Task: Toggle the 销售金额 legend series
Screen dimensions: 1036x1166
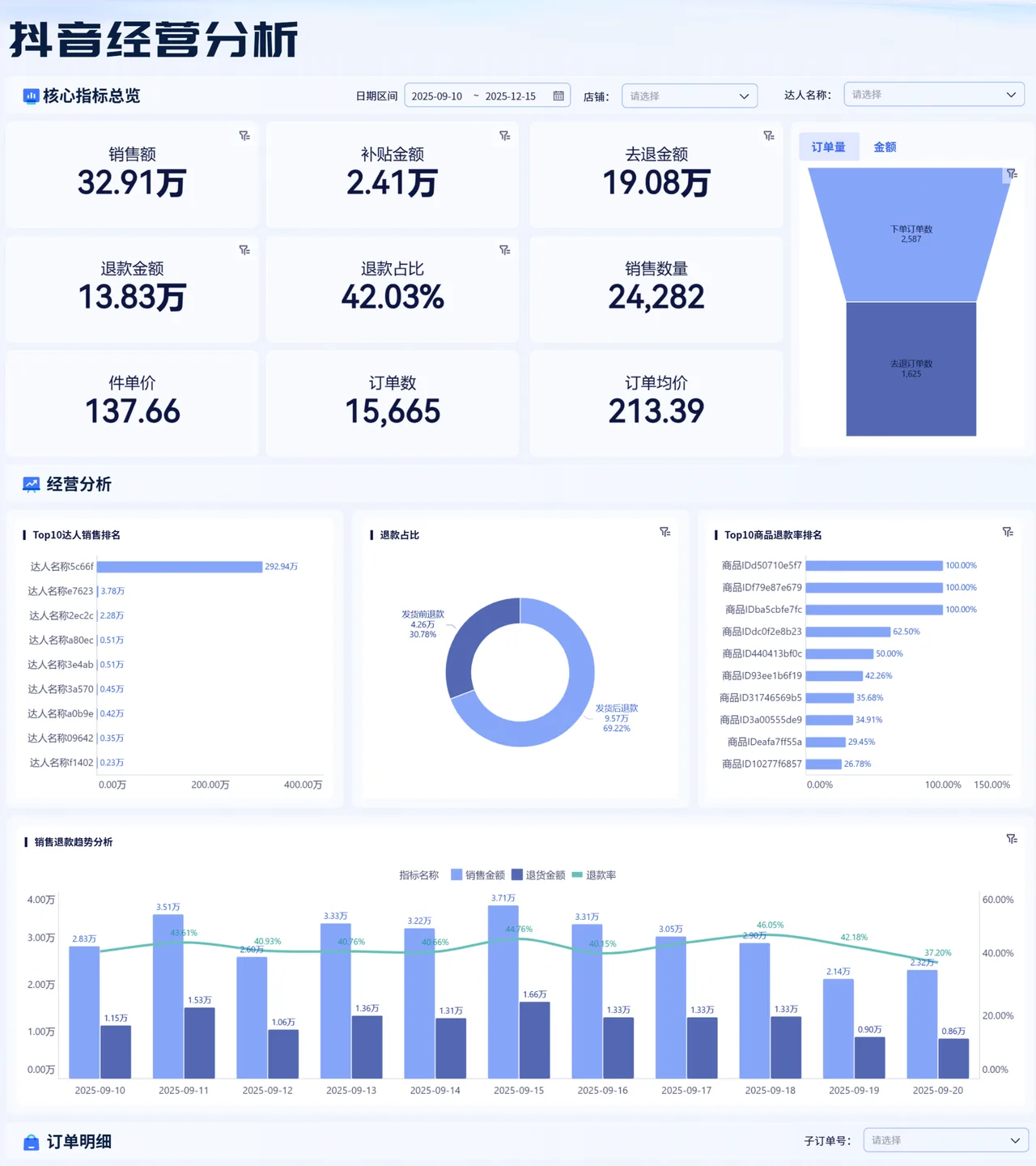Action: click(478, 874)
